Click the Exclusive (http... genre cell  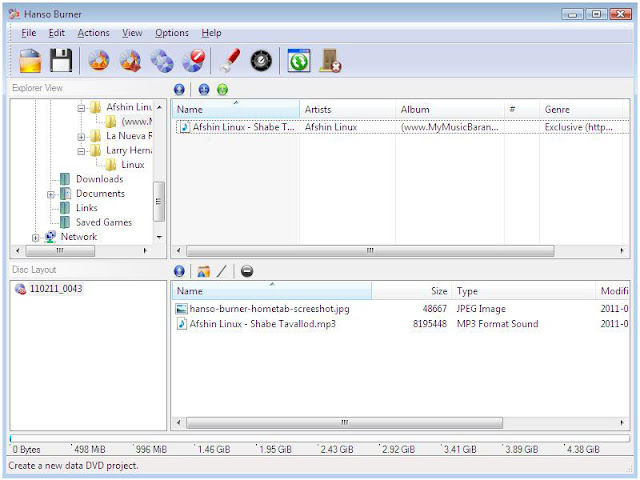coord(578,127)
